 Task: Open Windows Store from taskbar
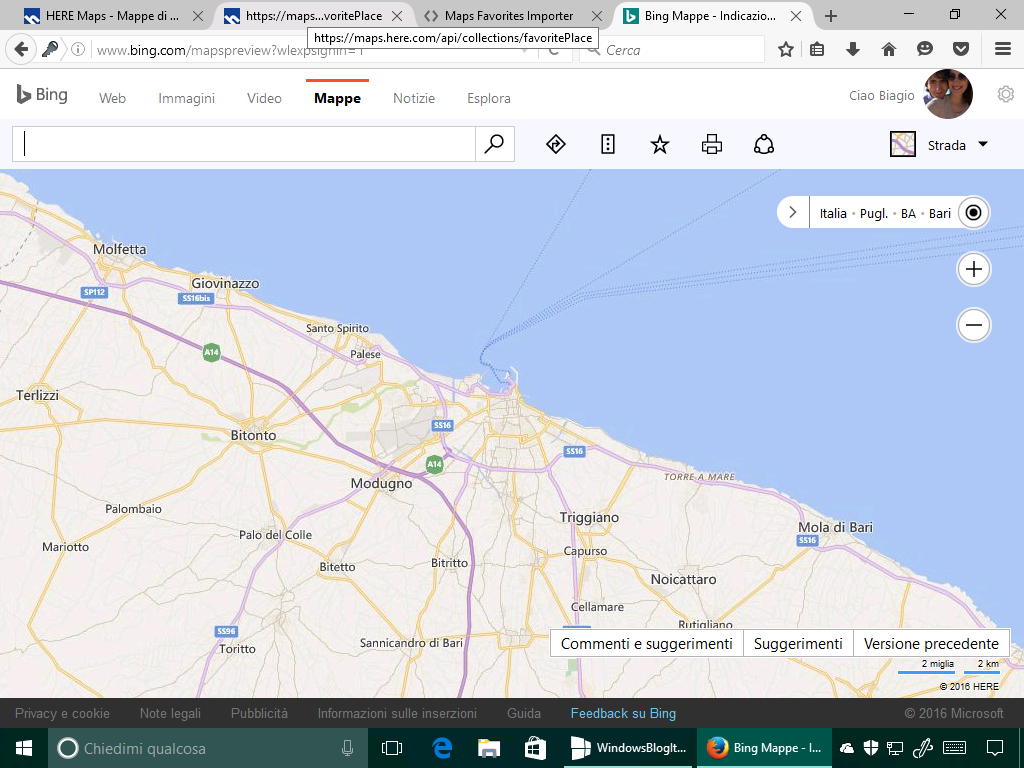(536, 748)
